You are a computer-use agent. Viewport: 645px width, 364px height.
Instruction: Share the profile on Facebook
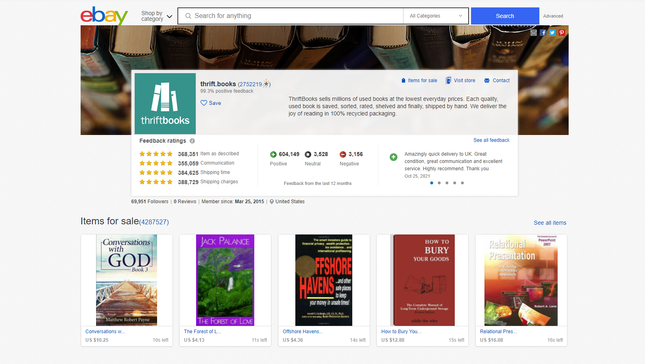(543, 32)
